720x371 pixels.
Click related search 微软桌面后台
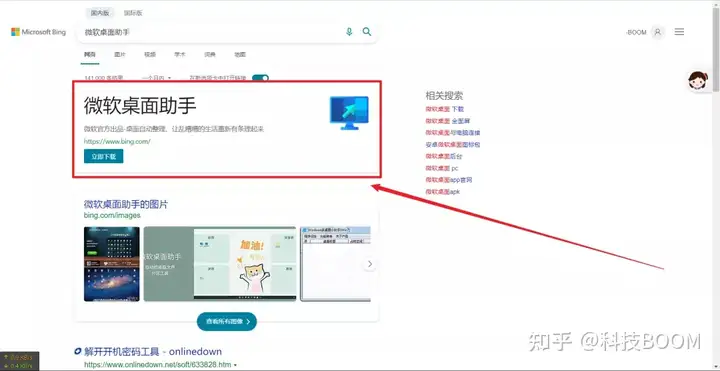[444, 157]
